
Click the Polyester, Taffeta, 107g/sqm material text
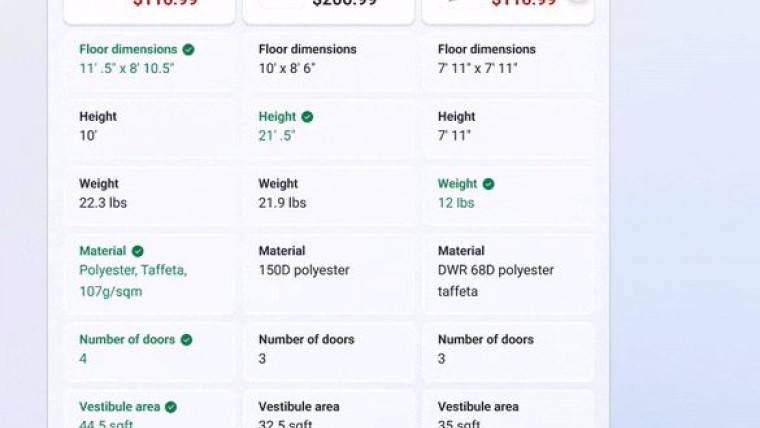click(x=133, y=281)
